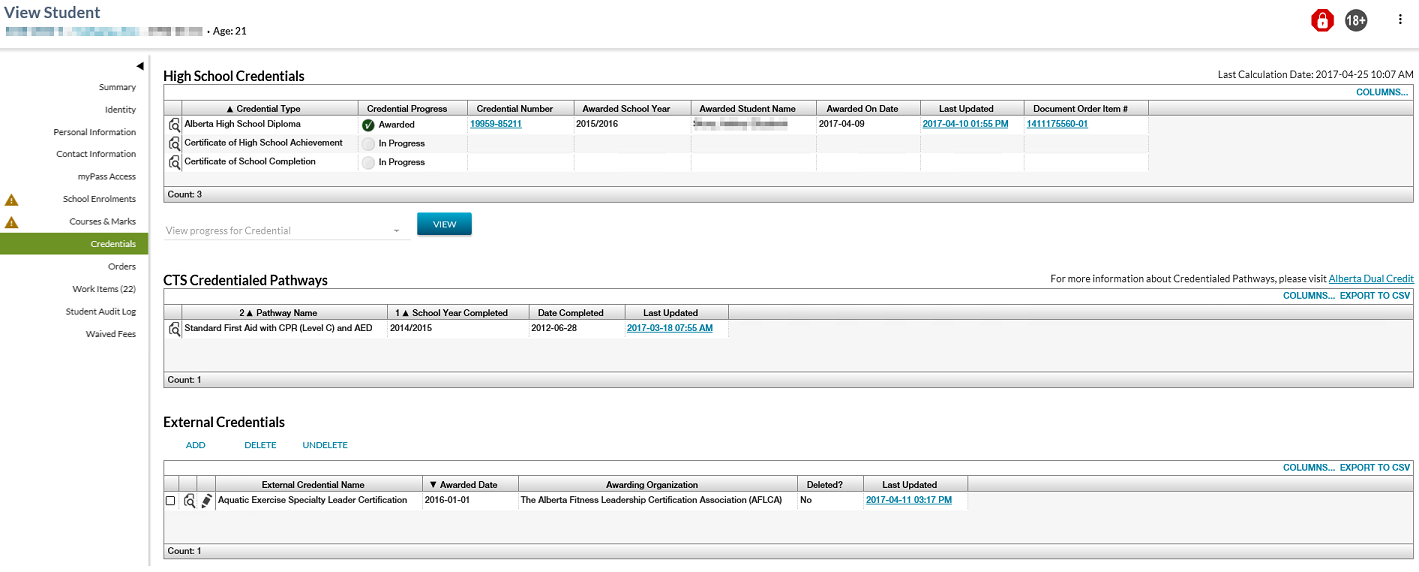Open COLUMNS options for High School Credentials
Screen dimensions: 1419x572
[x=1382, y=92]
